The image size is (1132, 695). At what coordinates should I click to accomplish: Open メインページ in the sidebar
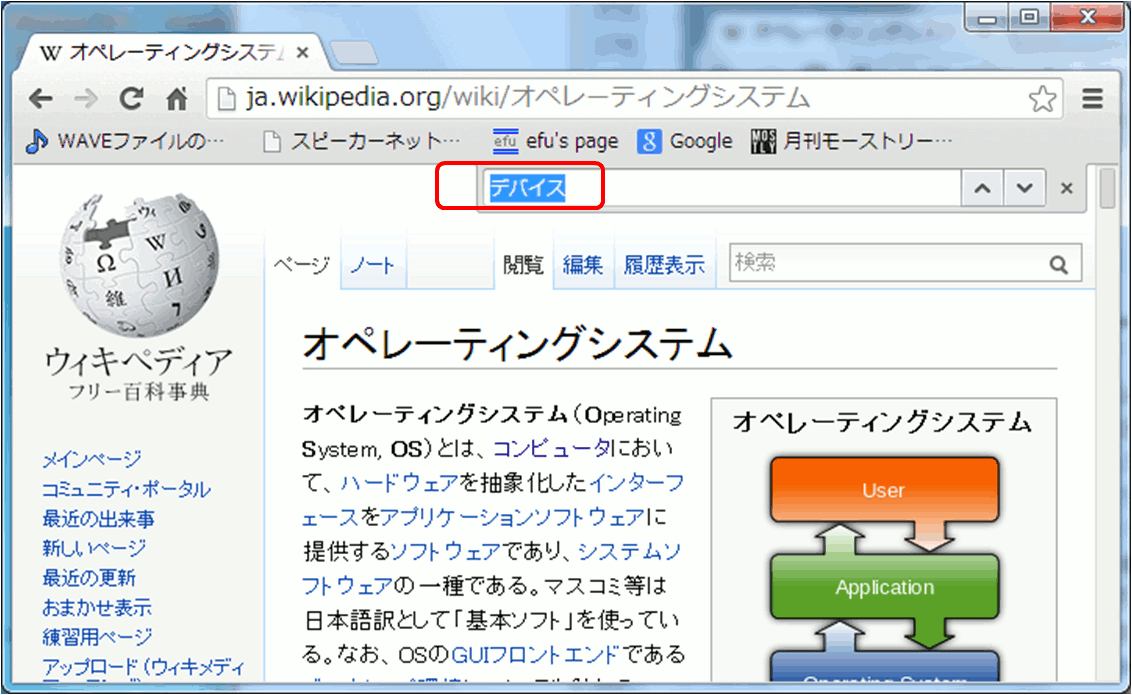[x=92, y=460]
